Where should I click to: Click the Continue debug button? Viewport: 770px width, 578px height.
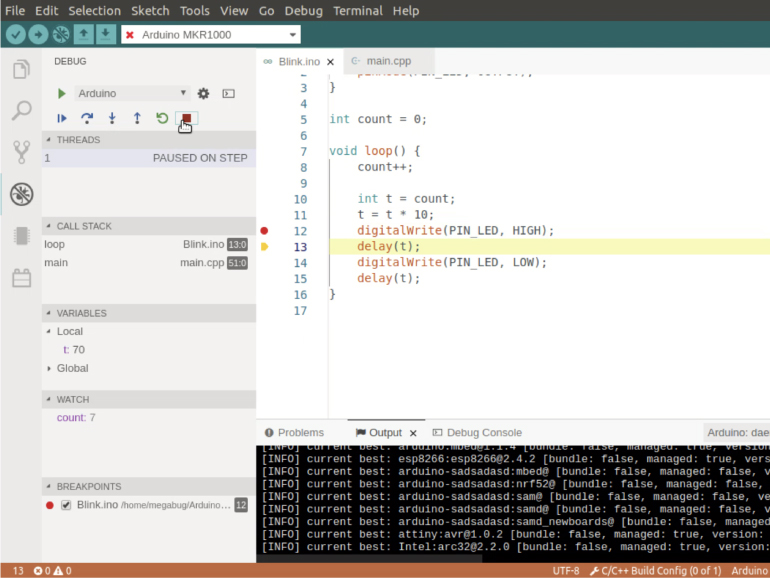pos(62,118)
